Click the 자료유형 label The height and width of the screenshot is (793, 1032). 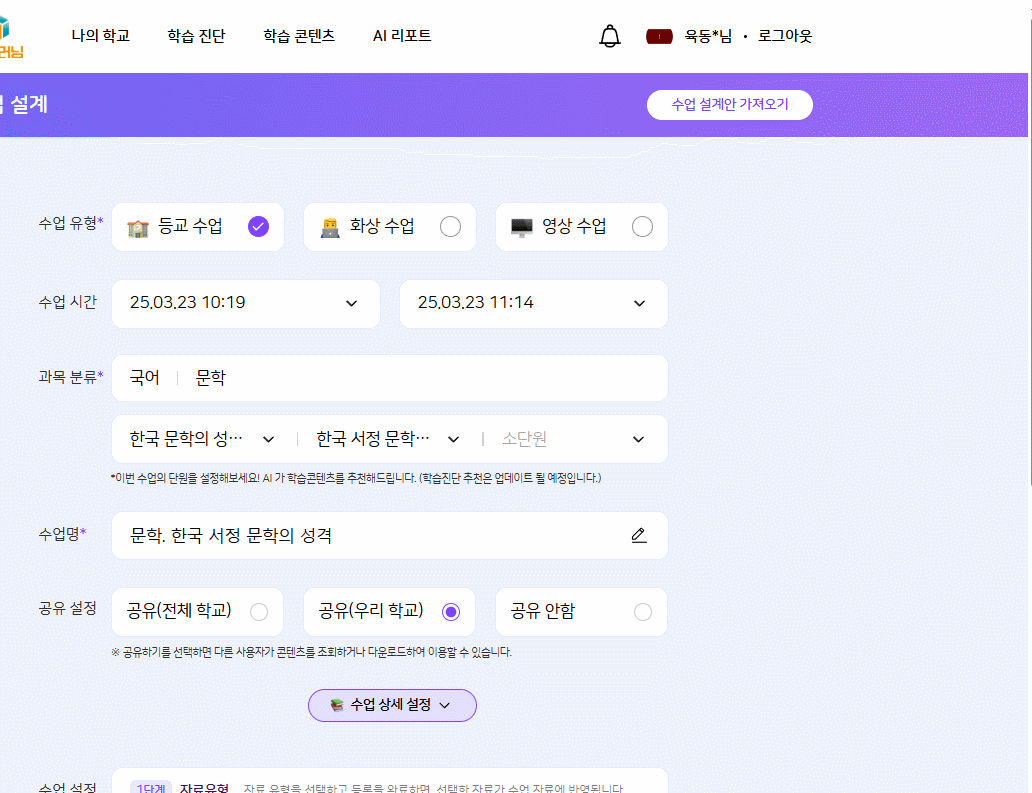[x=204, y=787]
